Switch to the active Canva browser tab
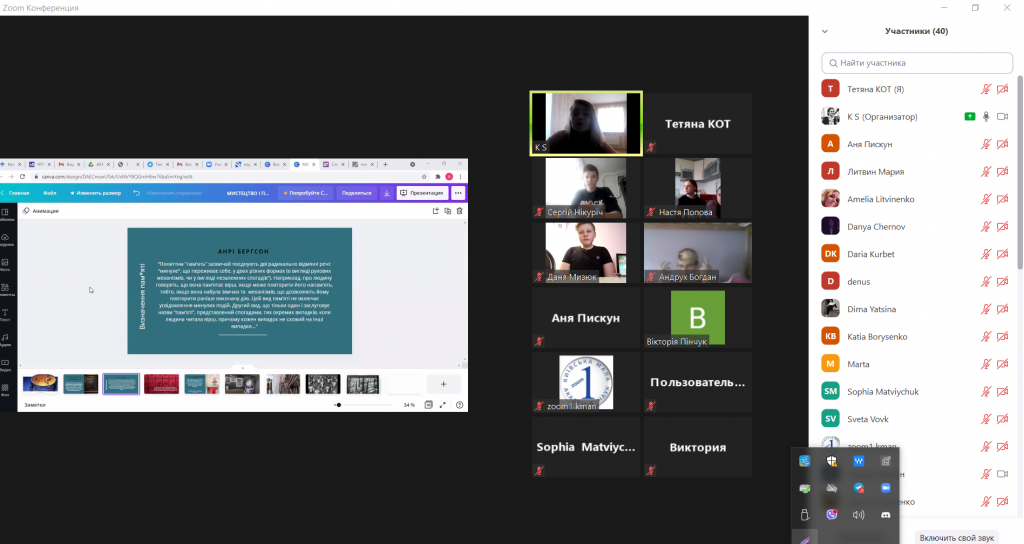The width and height of the screenshot is (1024, 544). point(302,165)
